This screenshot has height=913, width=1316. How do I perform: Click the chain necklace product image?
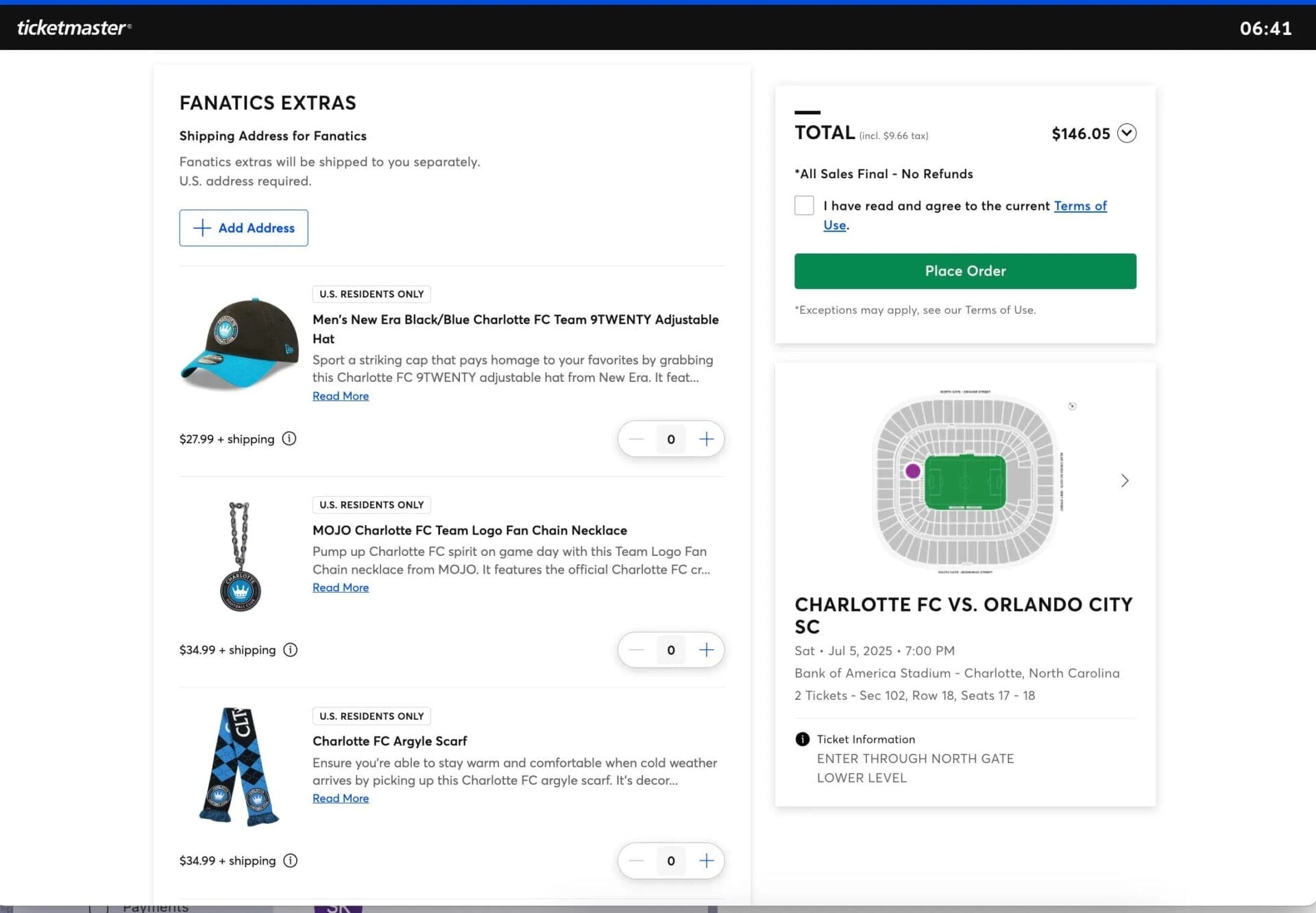tap(239, 557)
